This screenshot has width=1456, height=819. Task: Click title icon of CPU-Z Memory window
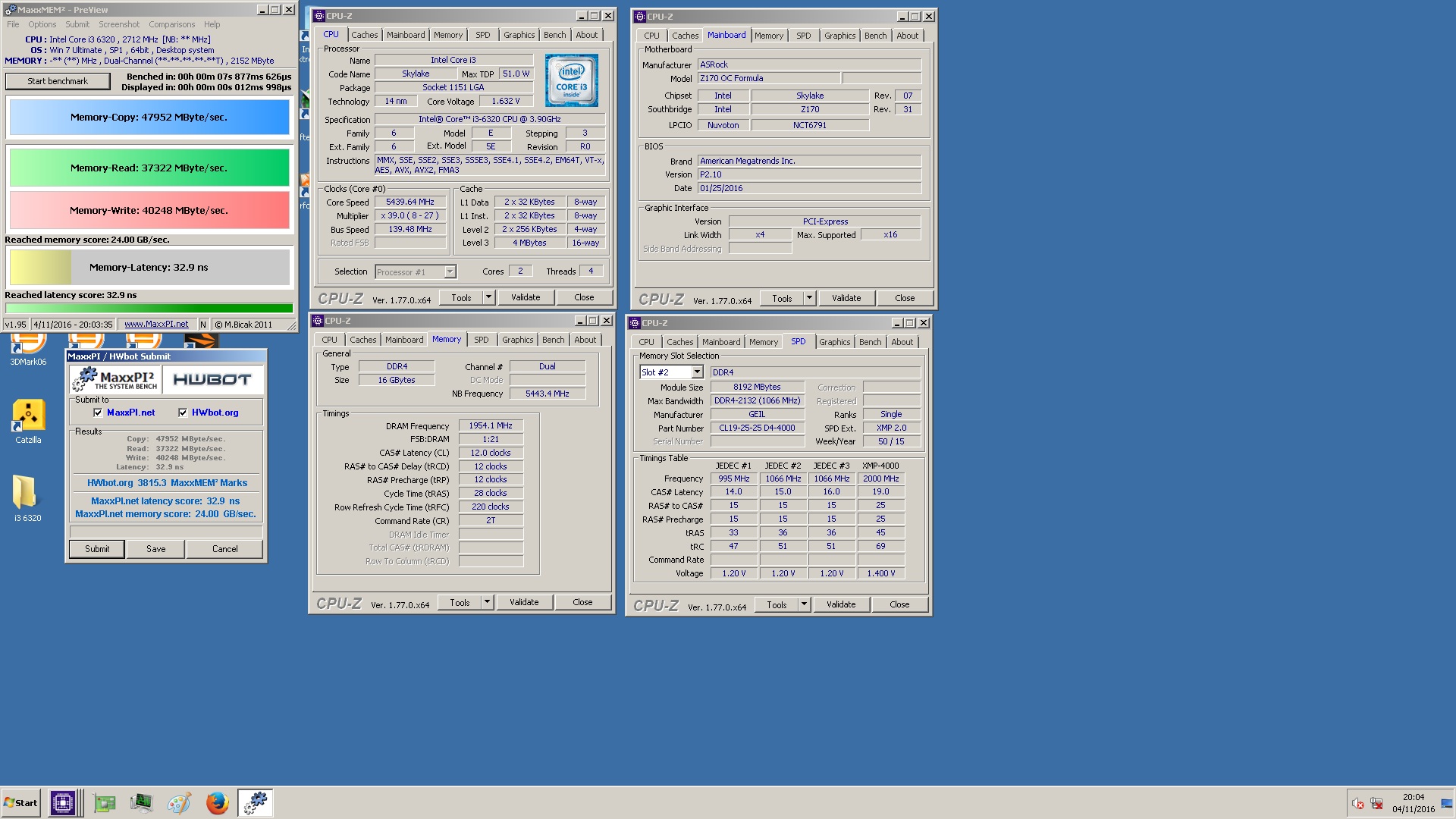point(318,321)
